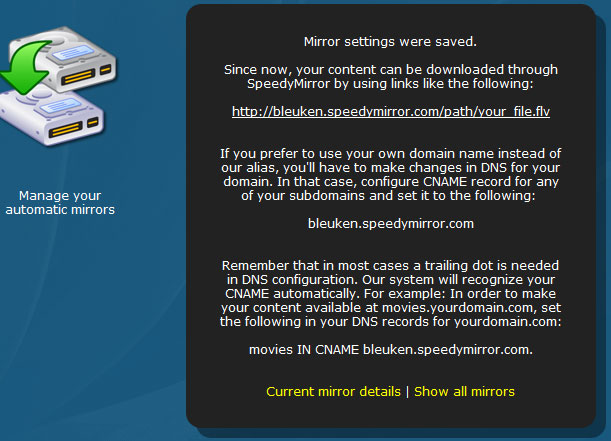Click the "Mirror settings were saved." message
Viewport: 611px width, 441px height.
390,42
